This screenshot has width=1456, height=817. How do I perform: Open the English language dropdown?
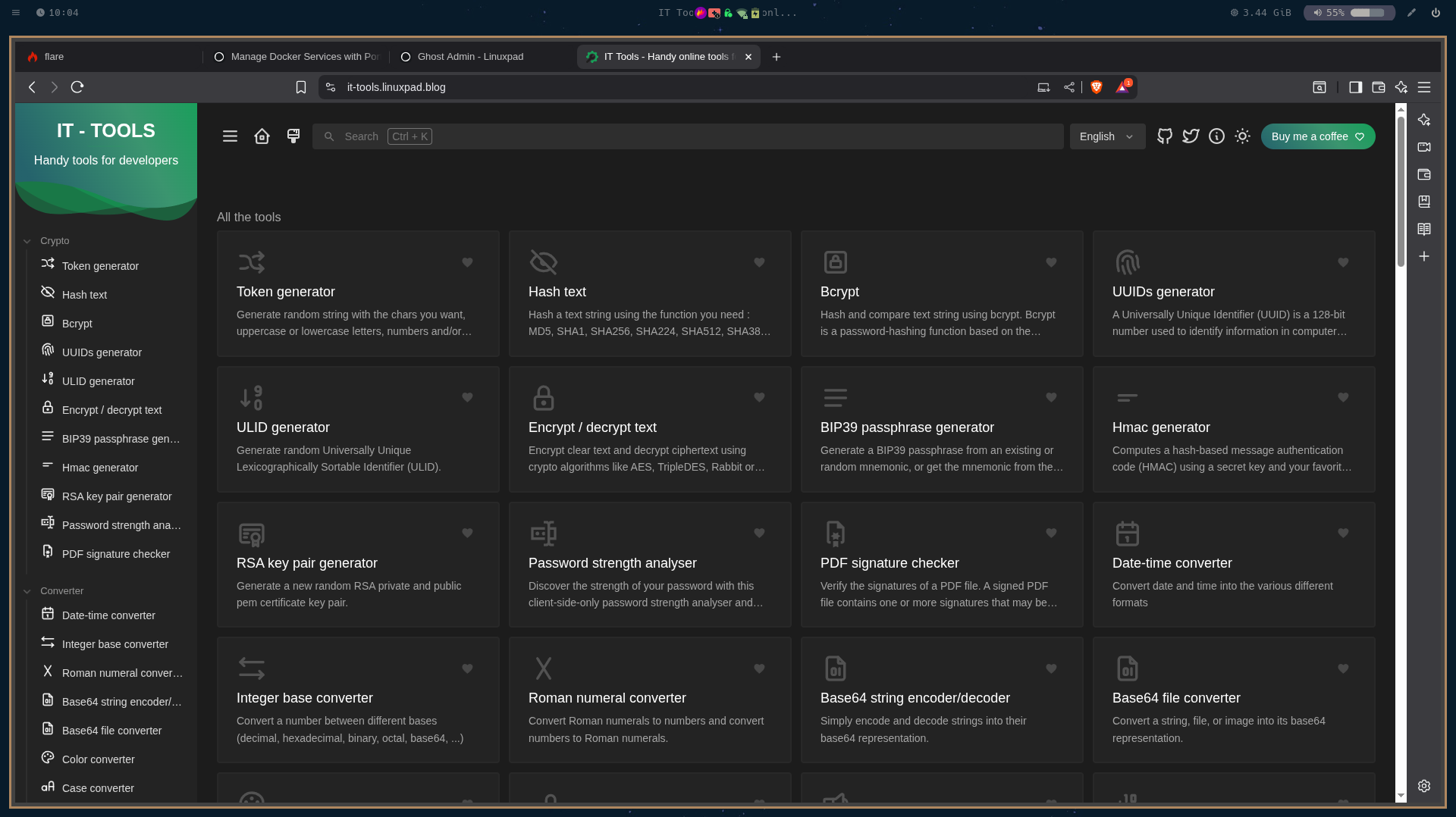point(1107,136)
